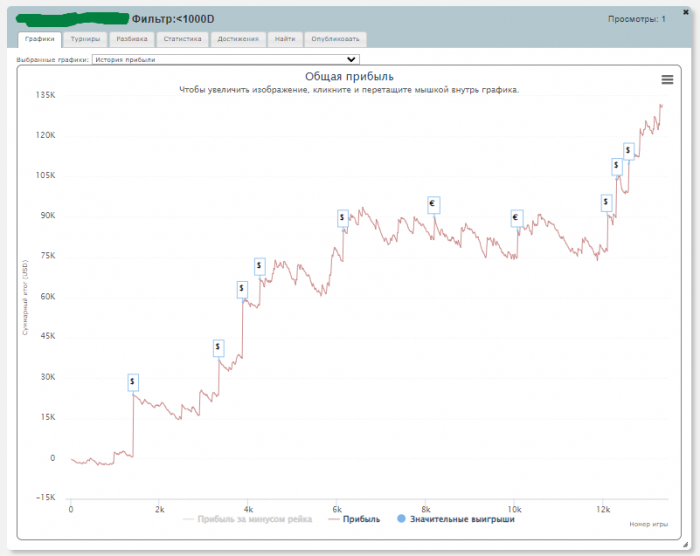This screenshot has width=700, height=556.
Task: Click the 'Опубликовать' tab
Action: [336, 39]
